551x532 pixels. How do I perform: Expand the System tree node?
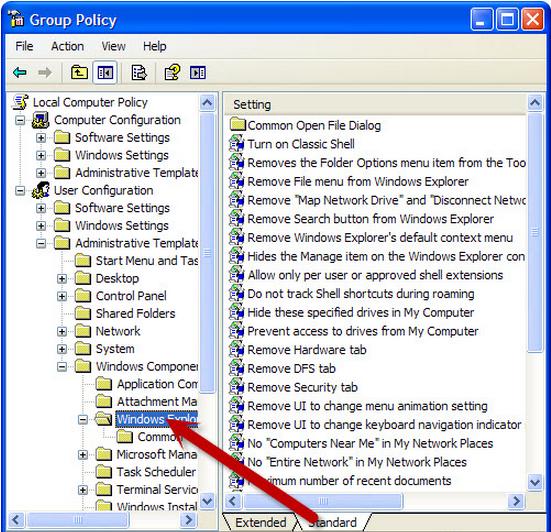pos(62,349)
